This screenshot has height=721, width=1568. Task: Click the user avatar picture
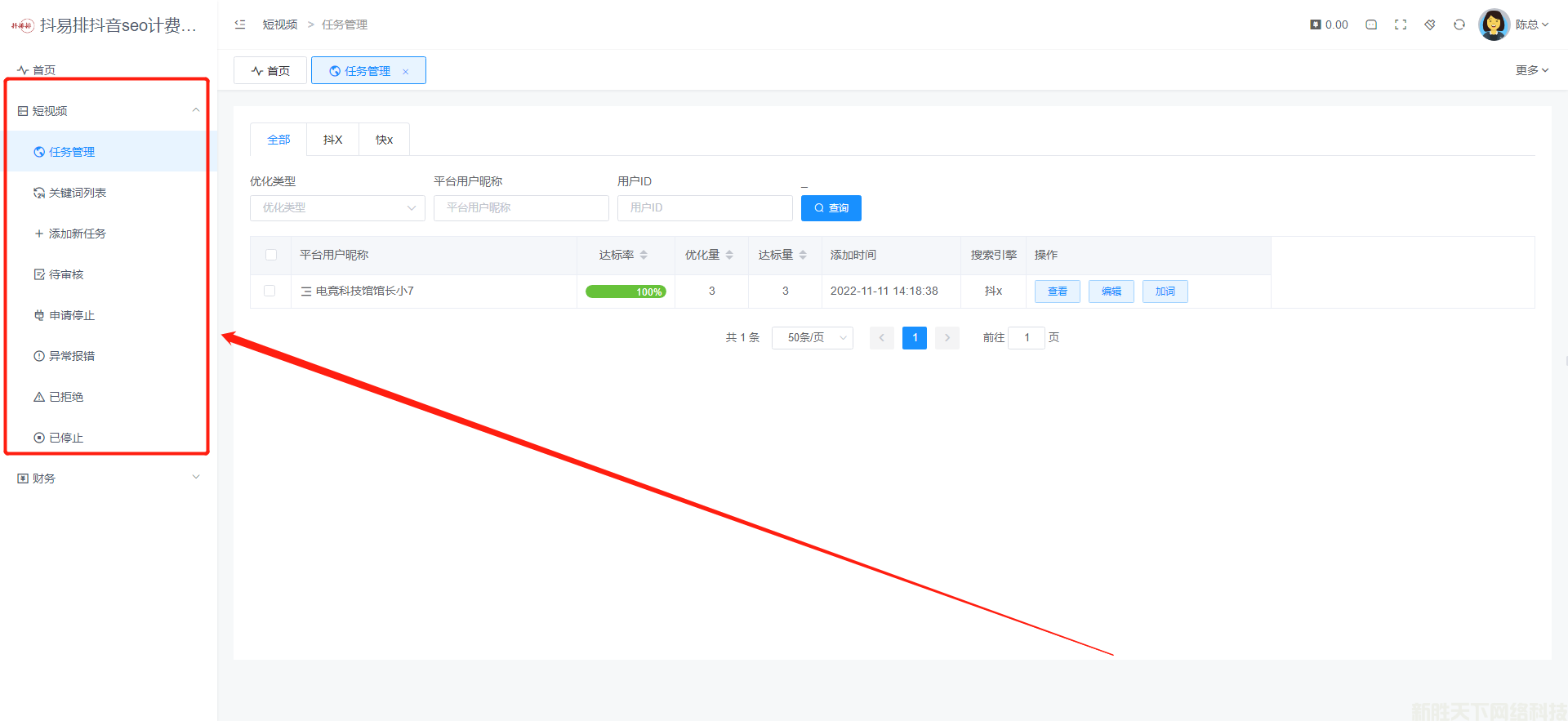(1494, 24)
